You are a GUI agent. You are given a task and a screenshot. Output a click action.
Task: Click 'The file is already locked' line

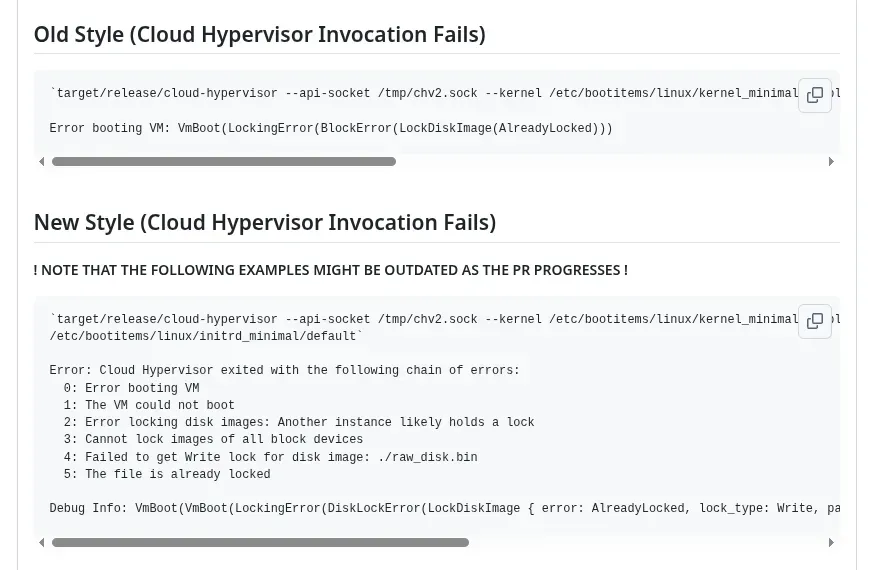pos(167,474)
